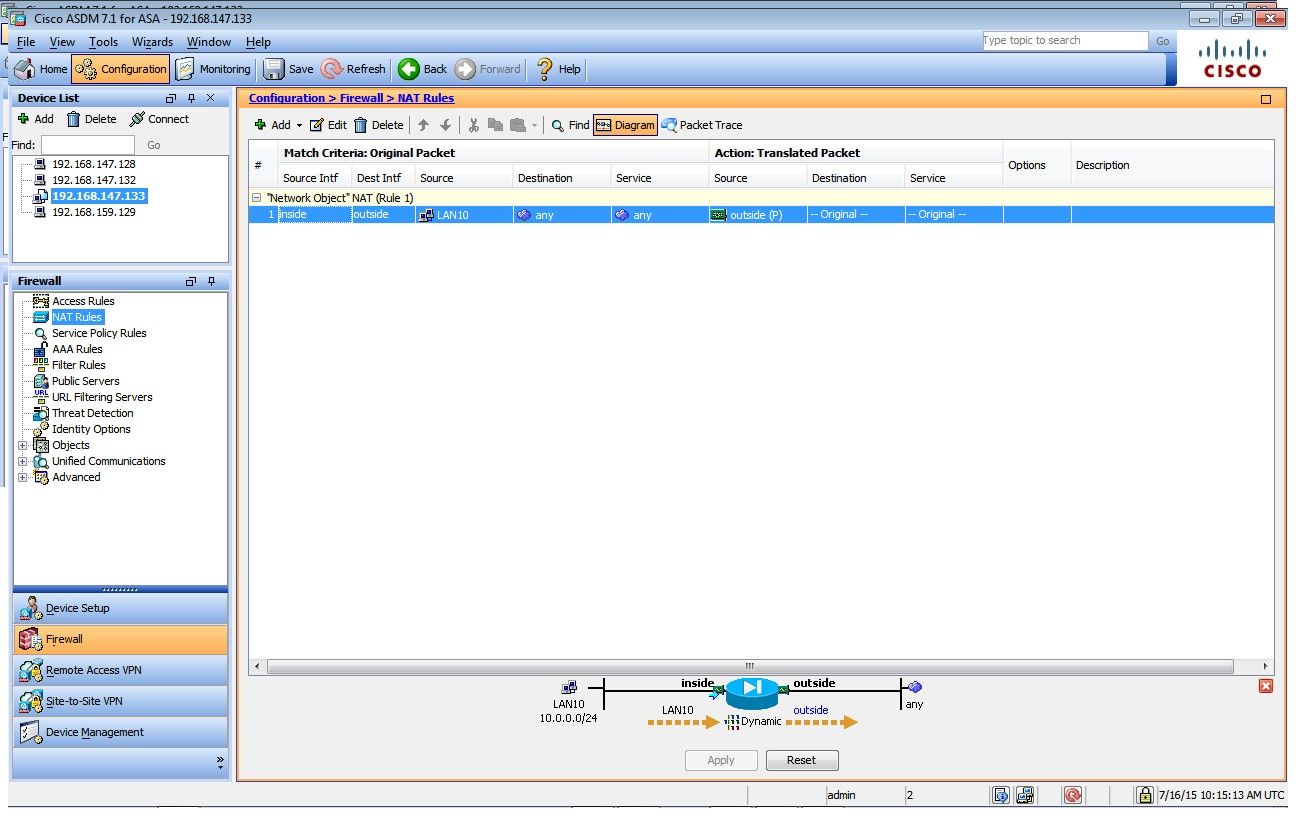Pin the Firewall navigation panel
The height and width of the screenshot is (816, 1296).
pos(211,282)
